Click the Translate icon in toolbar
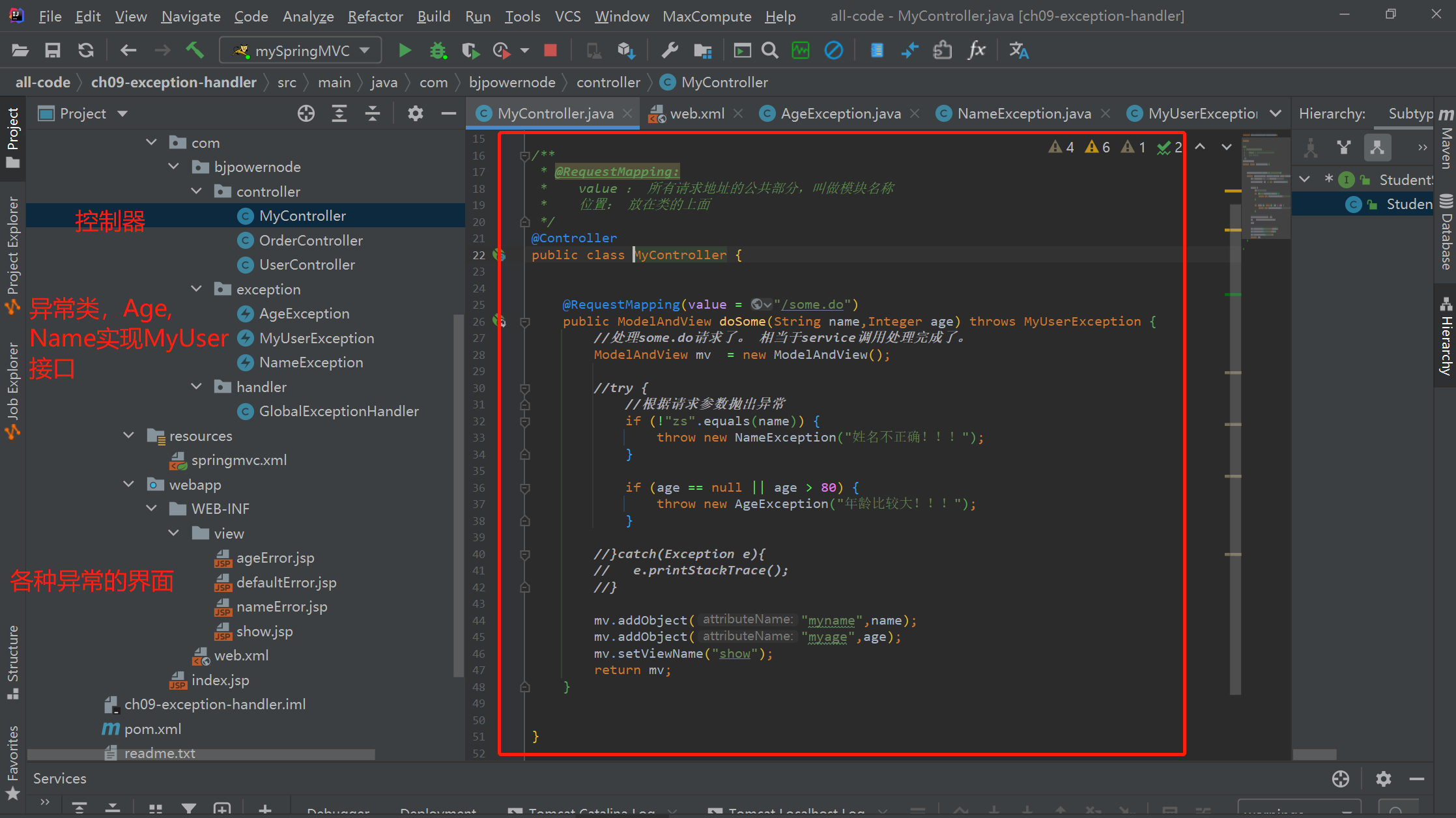 (x=1018, y=50)
